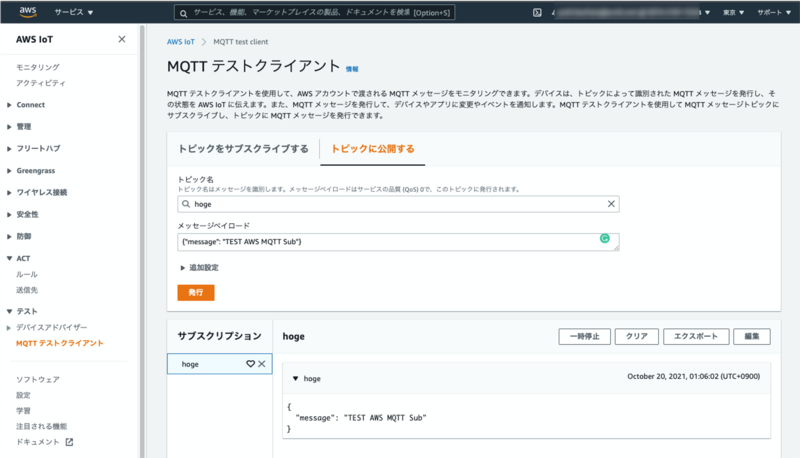The image size is (800, 458).
Task: Click the green Grammarly icon in payload
Action: tap(605, 238)
